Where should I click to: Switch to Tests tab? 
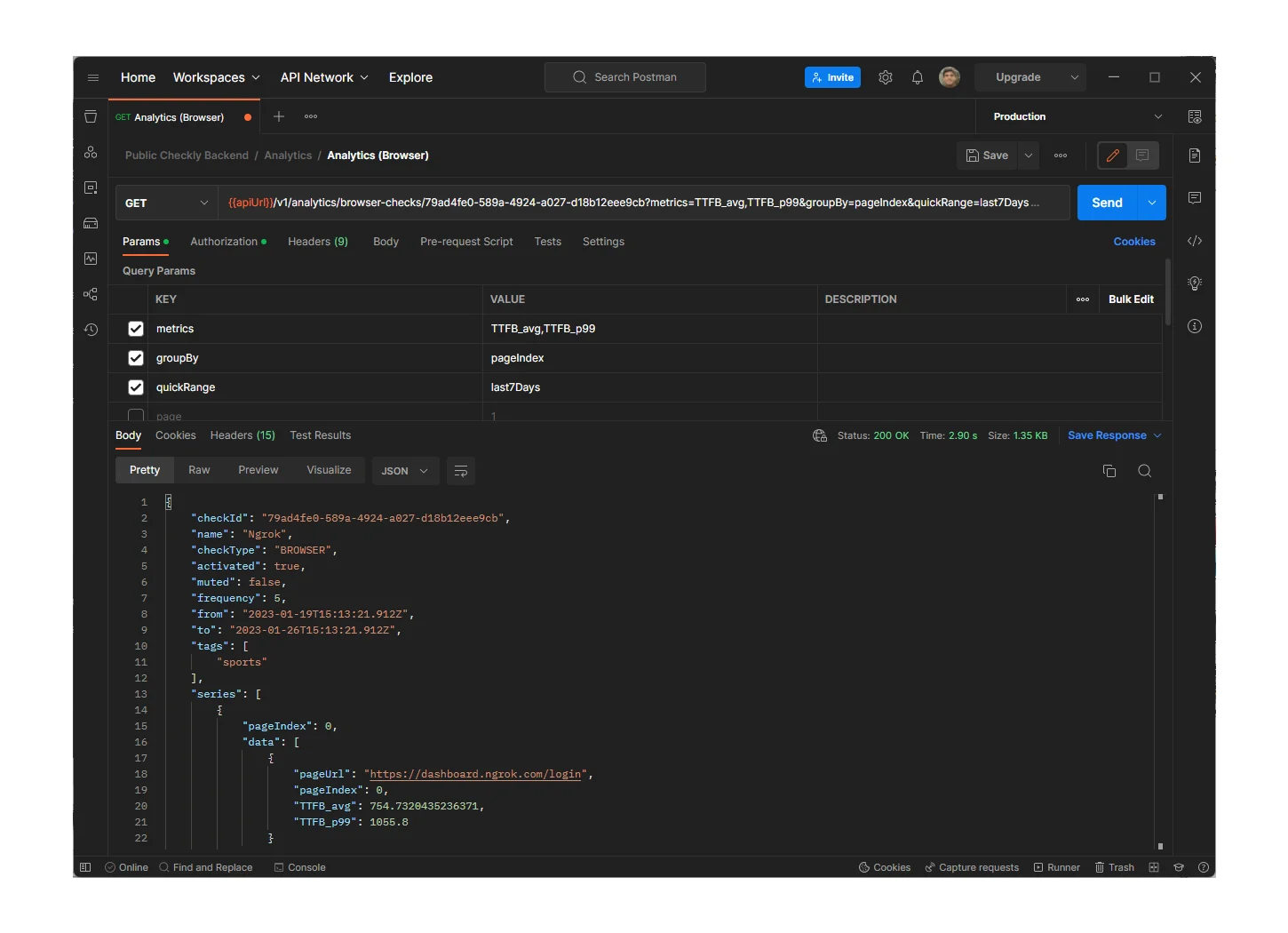tap(548, 242)
